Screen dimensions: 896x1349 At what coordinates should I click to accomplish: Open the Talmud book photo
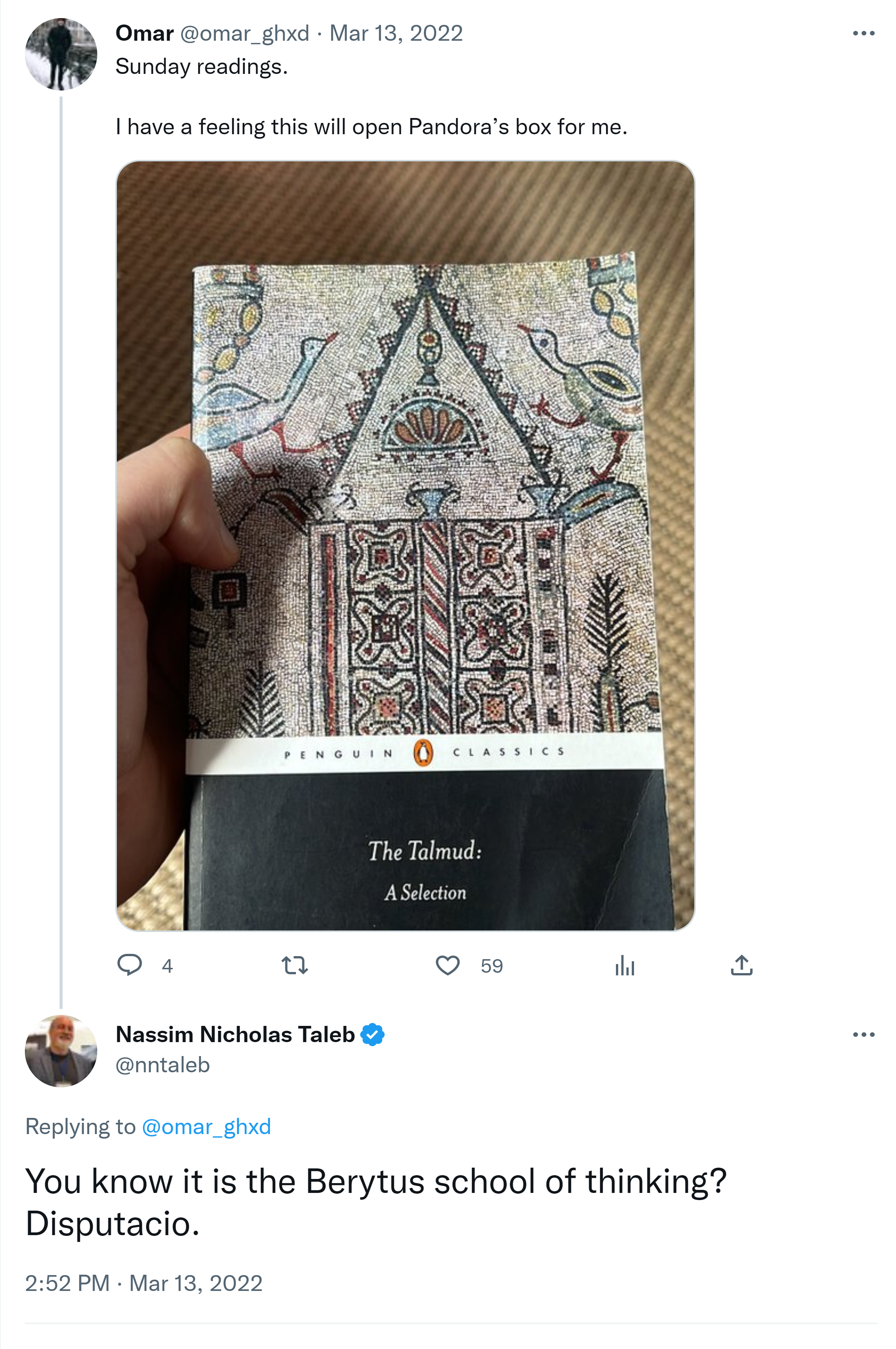405,546
